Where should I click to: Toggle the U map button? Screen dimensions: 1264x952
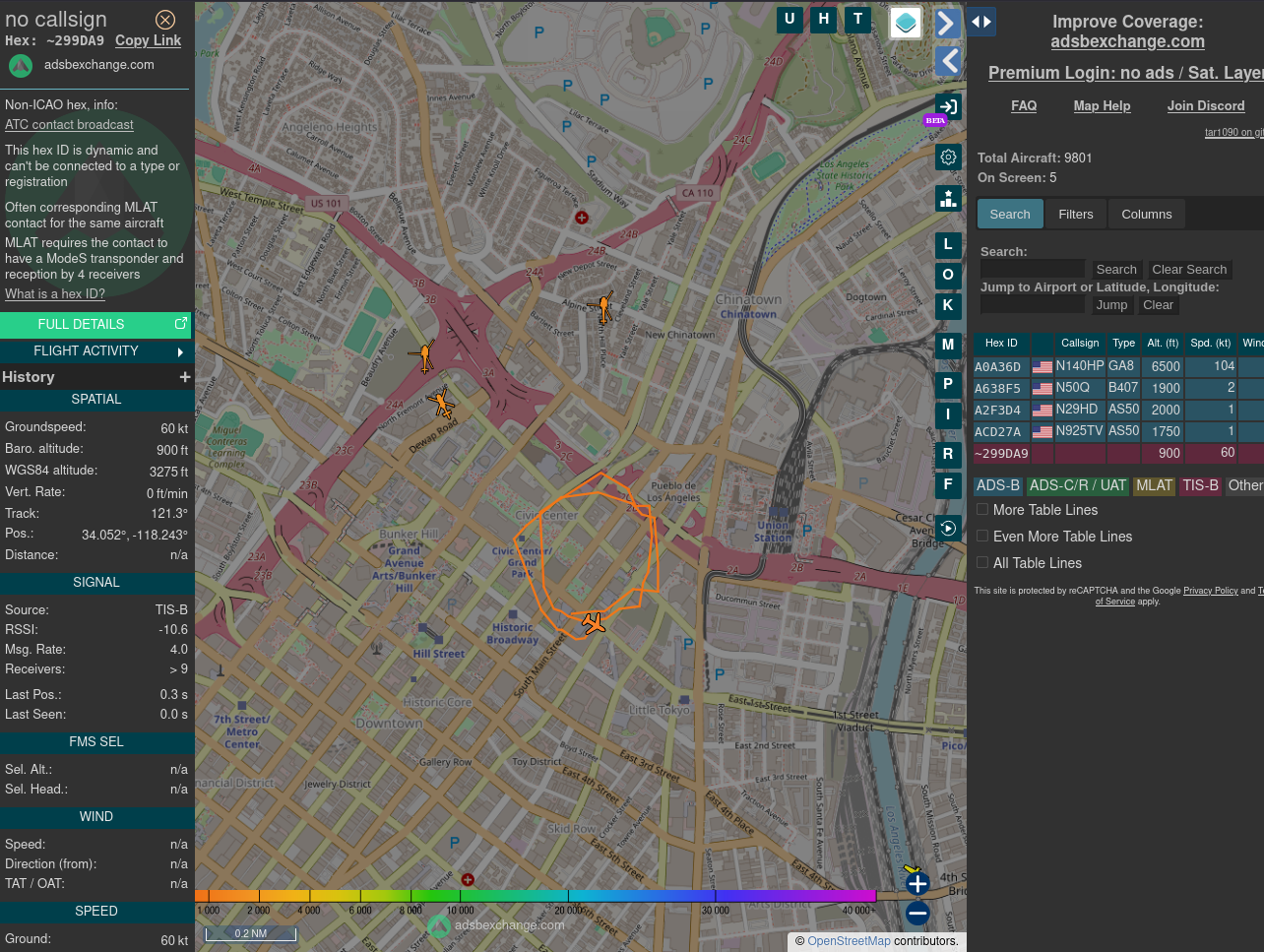point(790,20)
